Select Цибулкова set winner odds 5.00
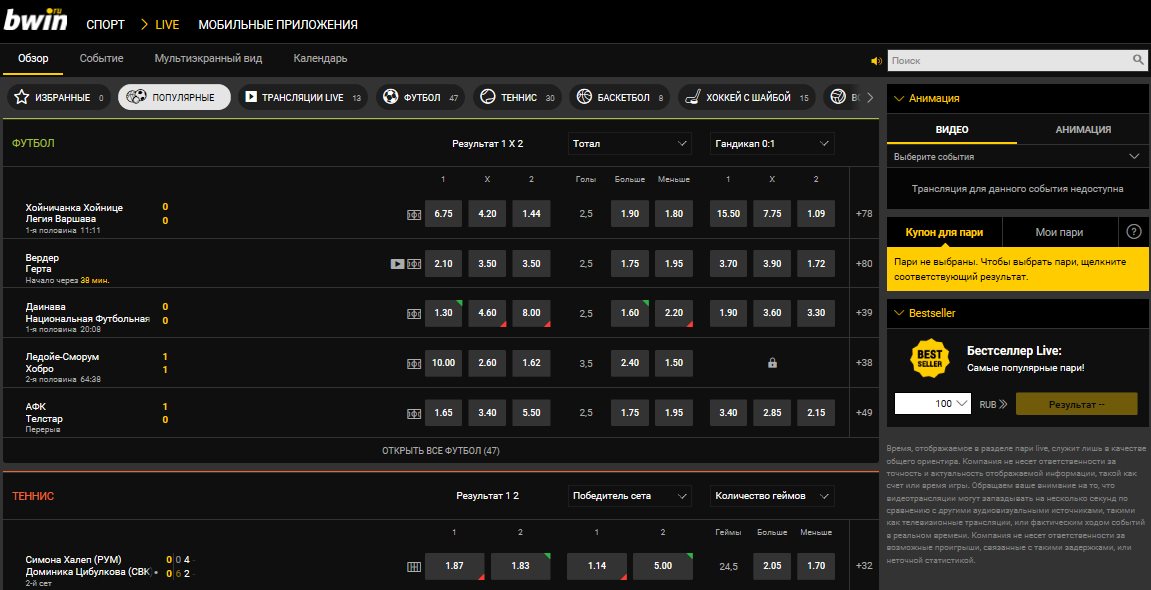1151x590 pixels. tap(663, 566)
